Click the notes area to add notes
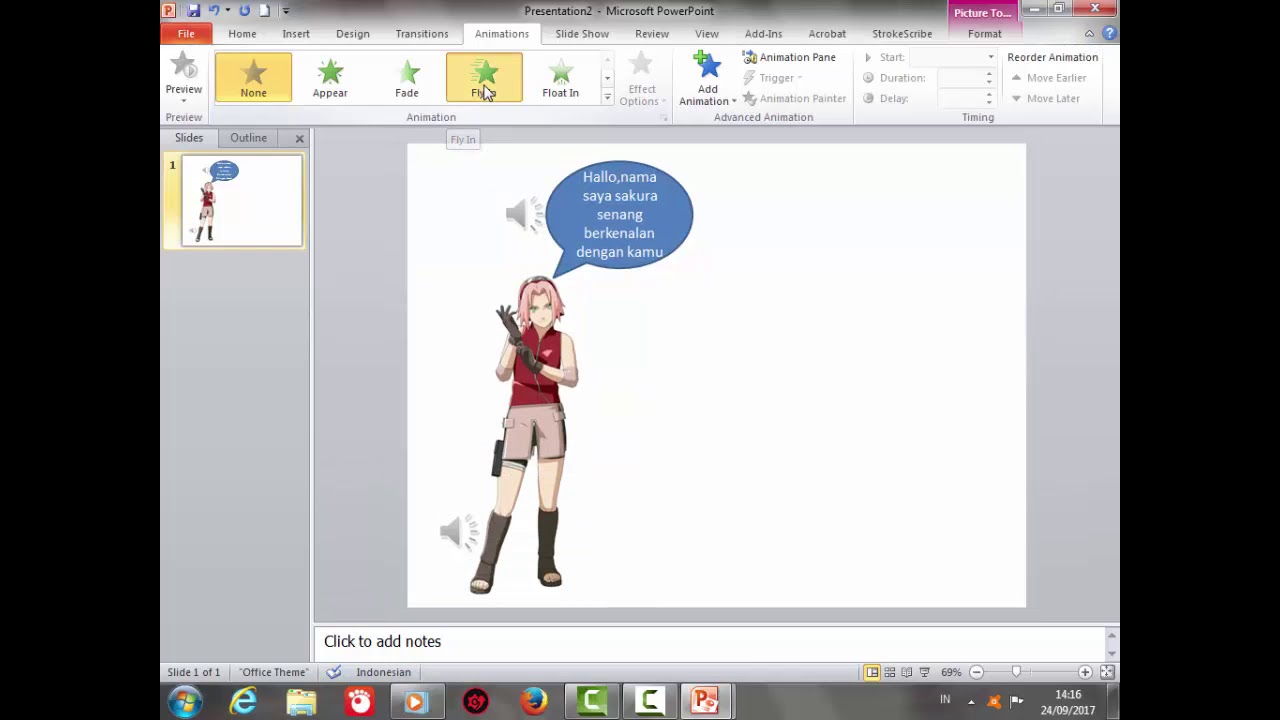This screenshot has width=1280, height=720. click(710, 642)
